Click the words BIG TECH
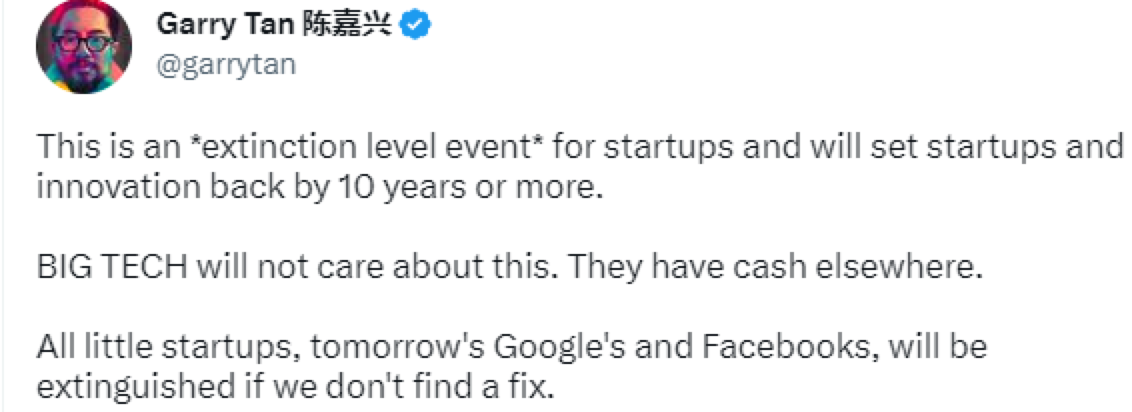 pos(112,268)
